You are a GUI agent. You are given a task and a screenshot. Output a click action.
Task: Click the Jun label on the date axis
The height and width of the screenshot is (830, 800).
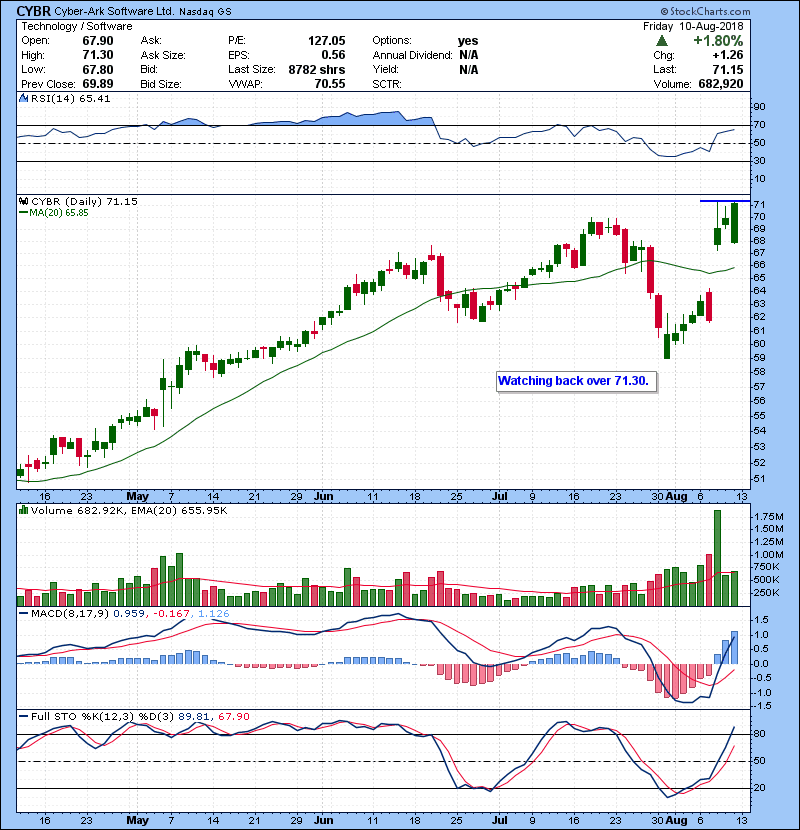click(324, 495)
